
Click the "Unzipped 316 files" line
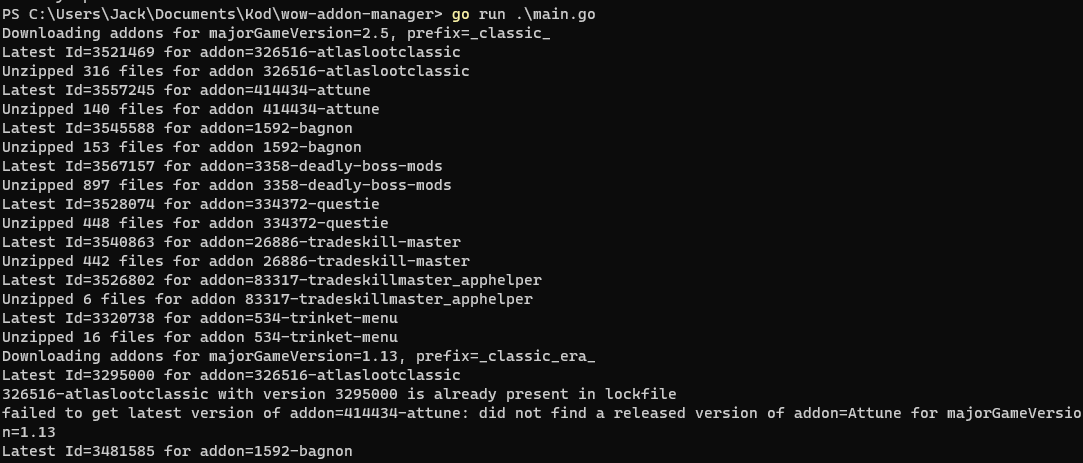[235, 71]
